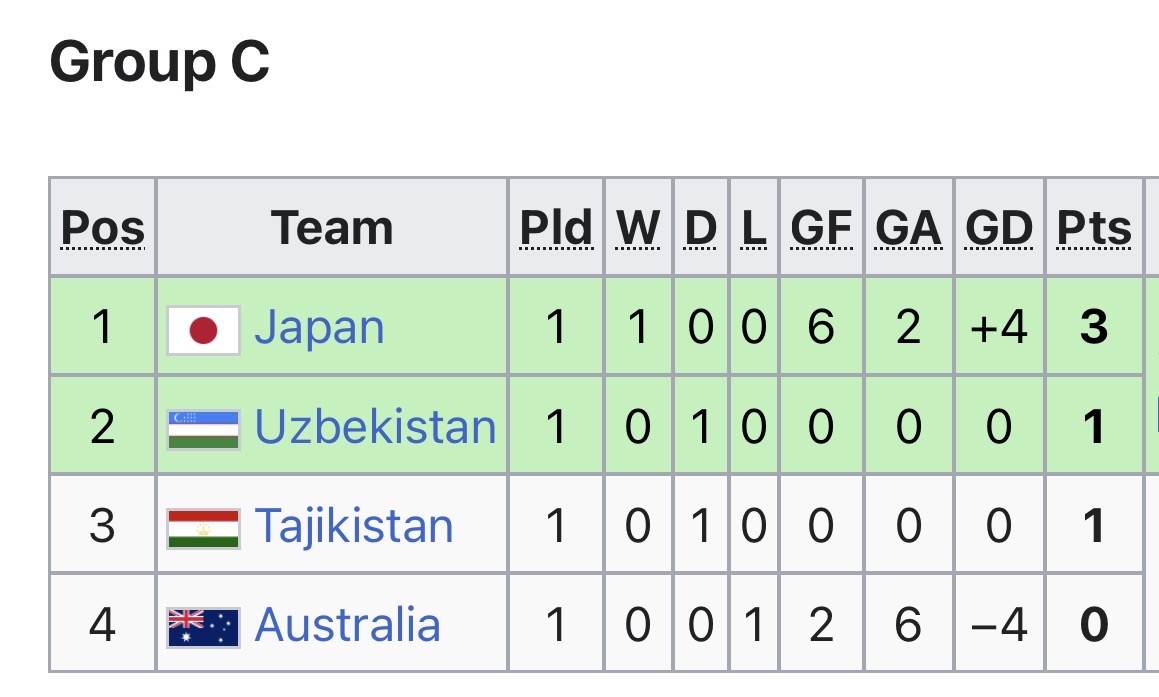This screenshot has height=697, width=1159.
Task: Click the Group C heading
Action: point(160,63)
